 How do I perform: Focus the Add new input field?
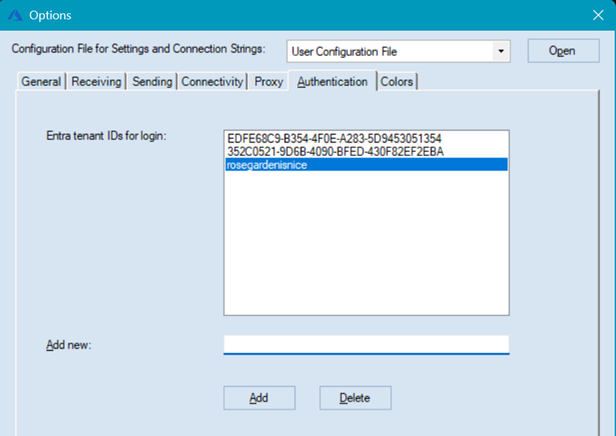[366, 345]
